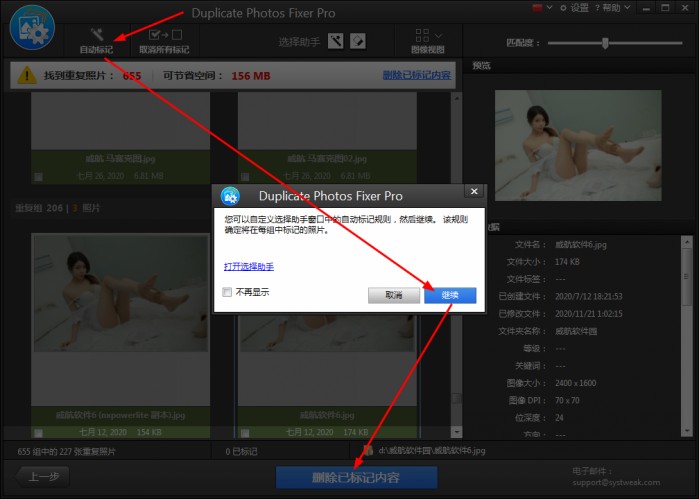Tick the 'Don't show again' (不再显示) checkbox

click(x=227, y=292)
